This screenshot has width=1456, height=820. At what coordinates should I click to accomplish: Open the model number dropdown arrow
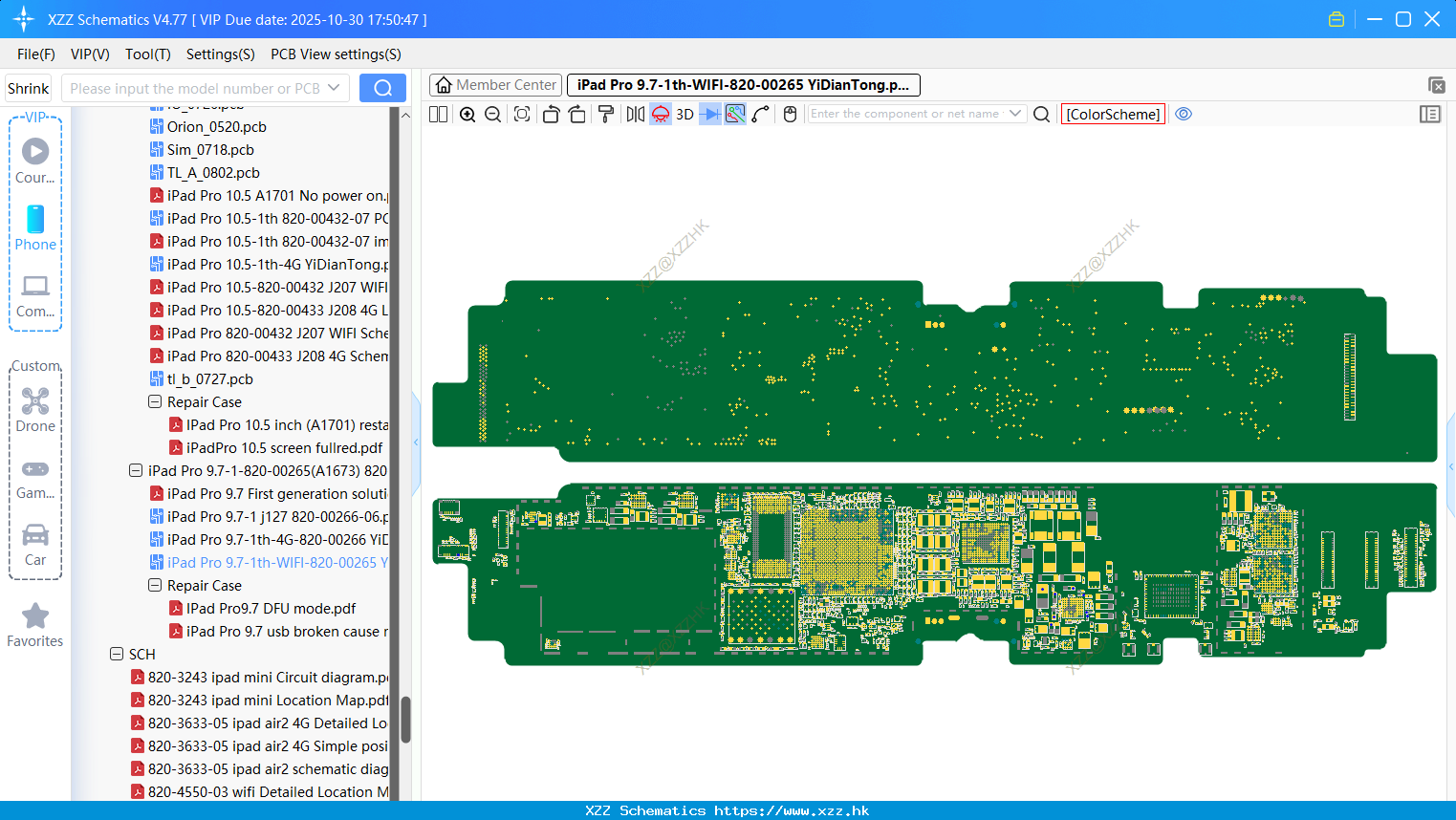(x=334, y=88)
